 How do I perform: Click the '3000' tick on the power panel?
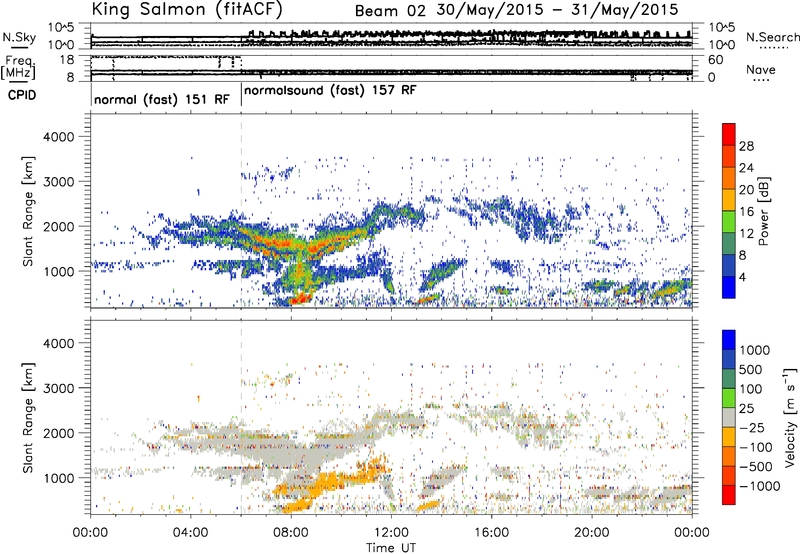click(58, 182)
